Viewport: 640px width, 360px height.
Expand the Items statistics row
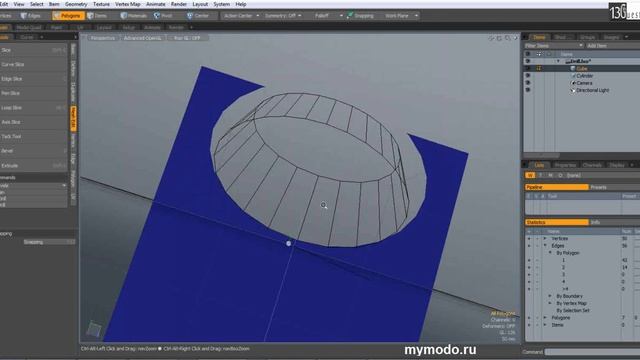click(x=545, y=325)
